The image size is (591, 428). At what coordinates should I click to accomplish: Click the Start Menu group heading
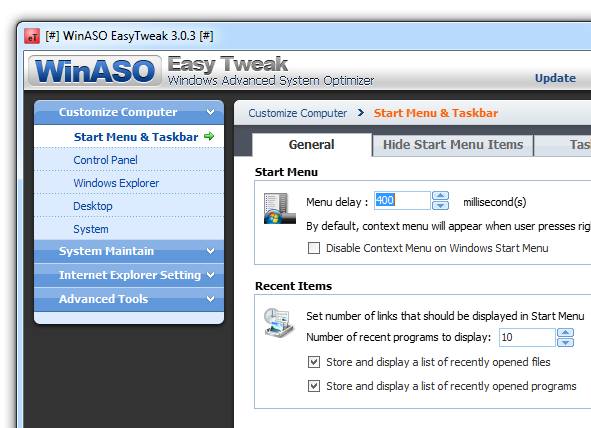pos(286,172)
